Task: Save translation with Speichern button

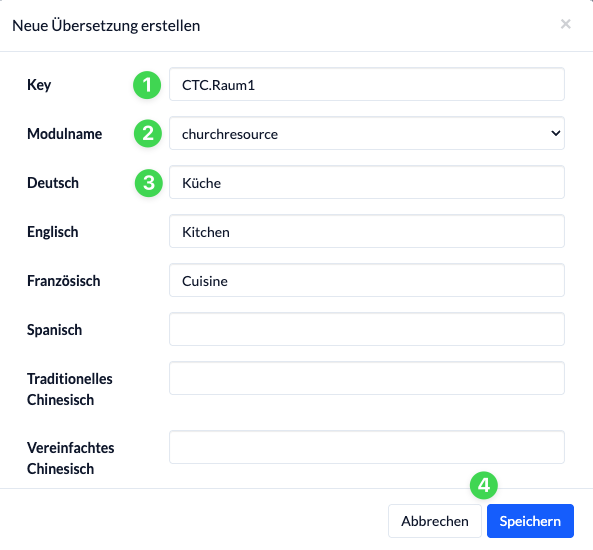Action: tap(530, 521)
